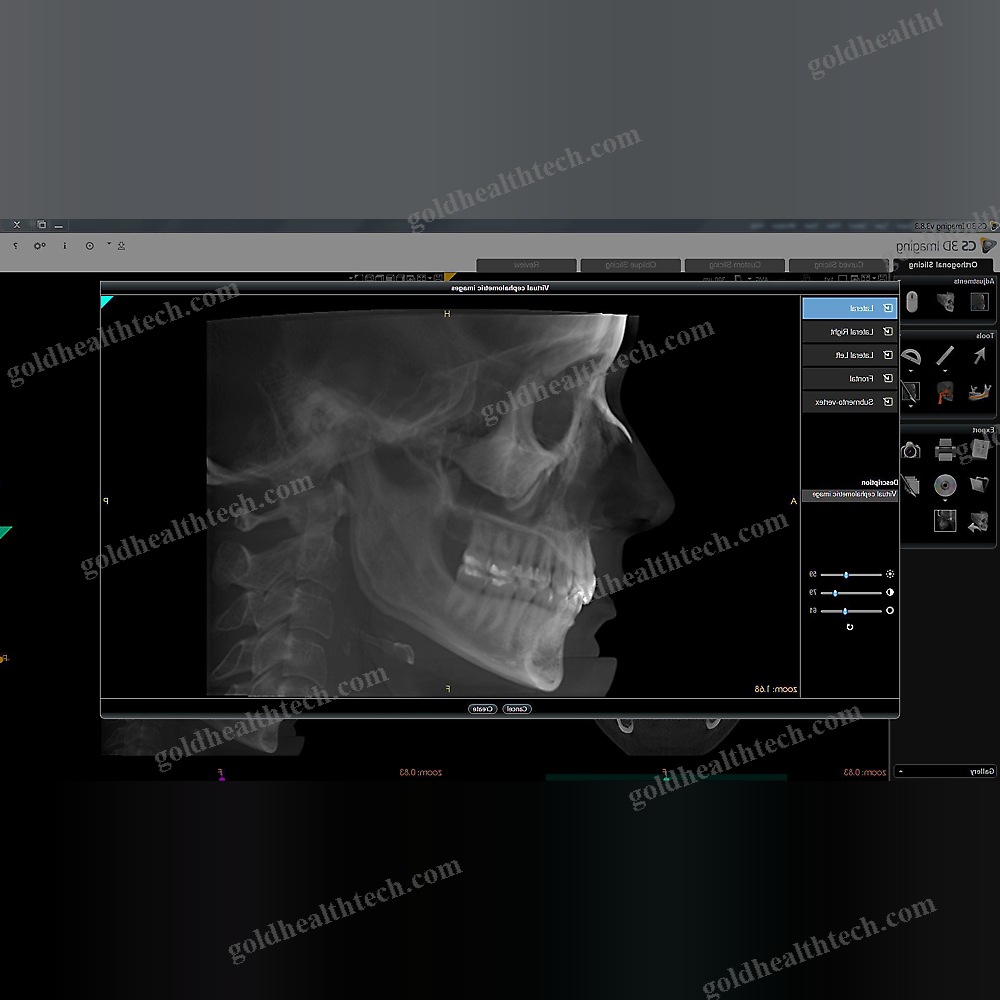Switch to the Review tab
Image resolution: width=1000 pixels, height=1000 pixels.
[x=526, y=265]
